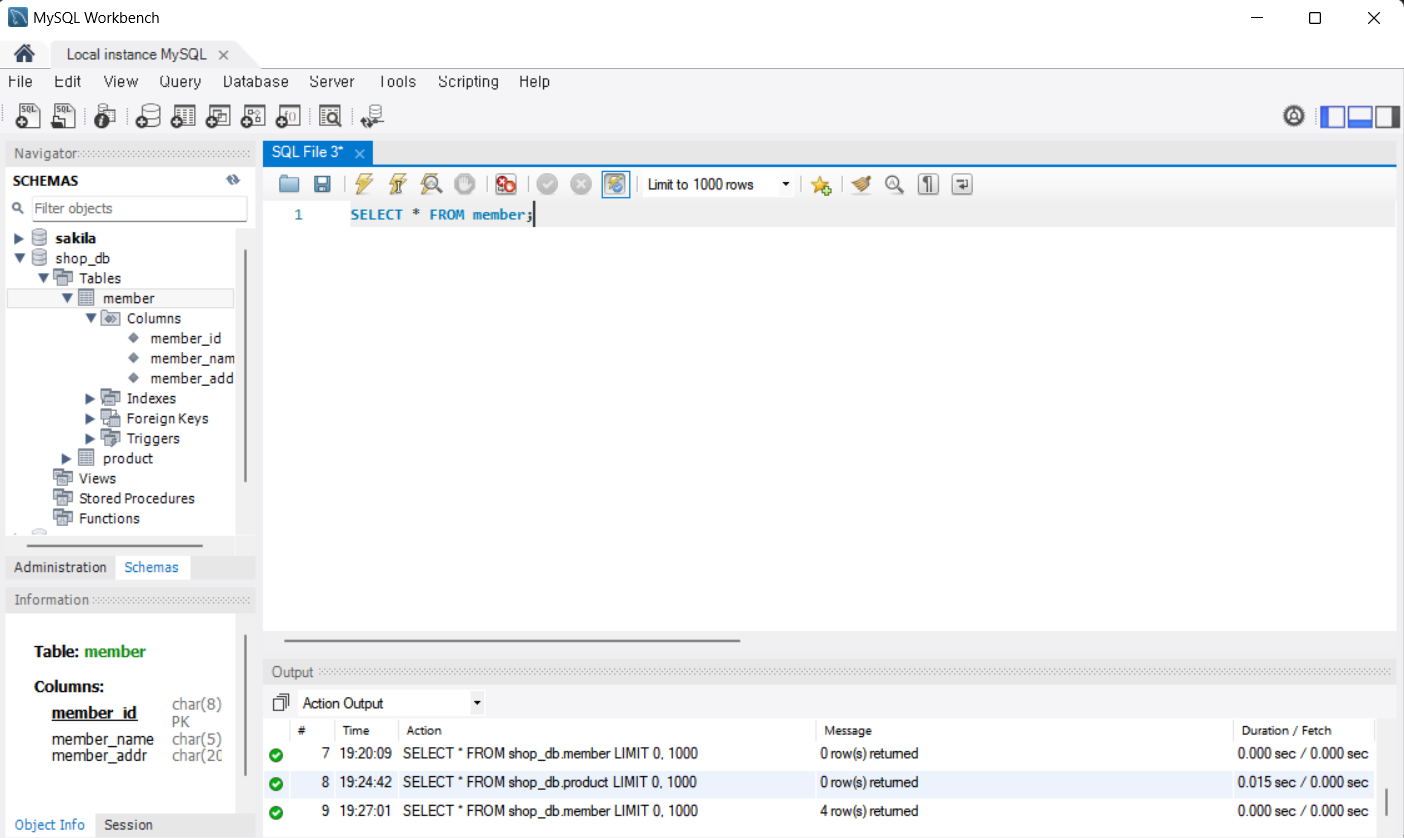Beautify the query with broom icon
Image resolution: width=1404 pixels, height=838 pixels.
coord(861,184)
